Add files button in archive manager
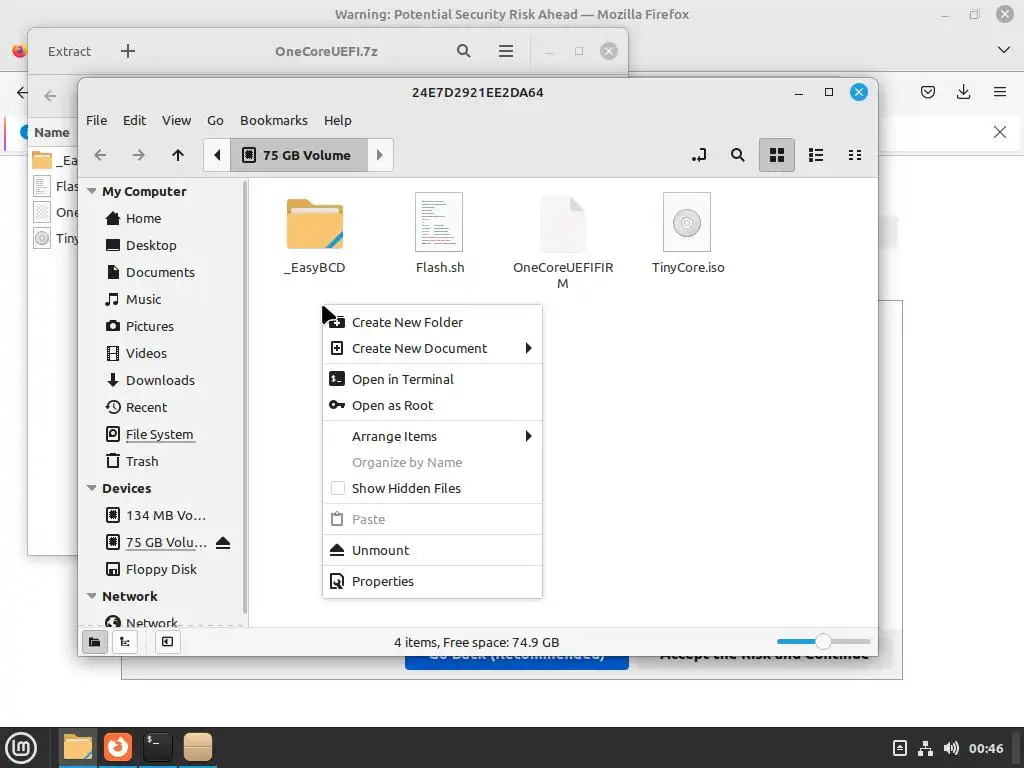1024x768 pixels. (128, 51)
